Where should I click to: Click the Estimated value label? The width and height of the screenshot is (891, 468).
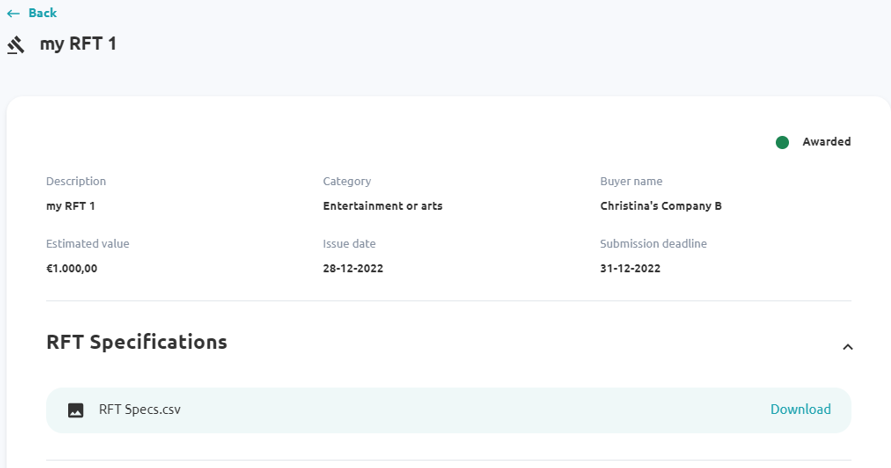click(88, 244)
